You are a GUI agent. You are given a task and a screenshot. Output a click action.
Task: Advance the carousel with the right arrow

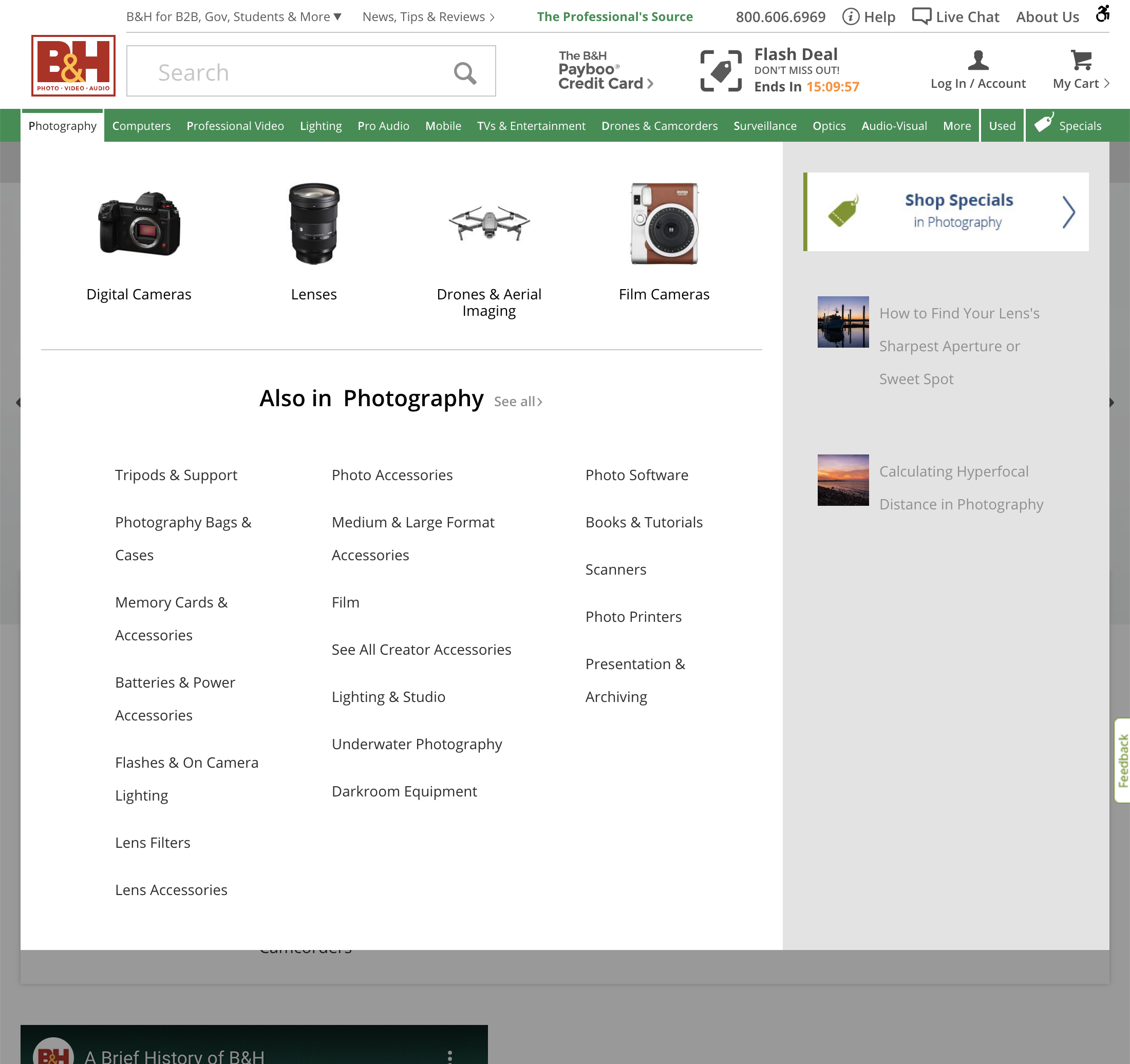click(1111, 403)
